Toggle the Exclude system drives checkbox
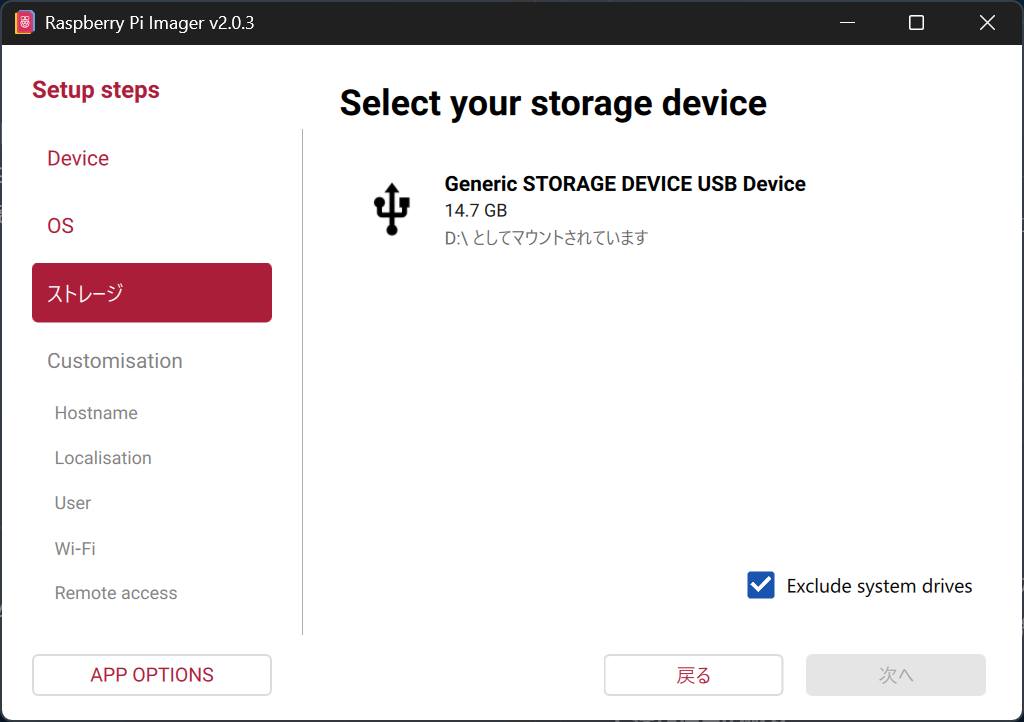 pos(761,586)
